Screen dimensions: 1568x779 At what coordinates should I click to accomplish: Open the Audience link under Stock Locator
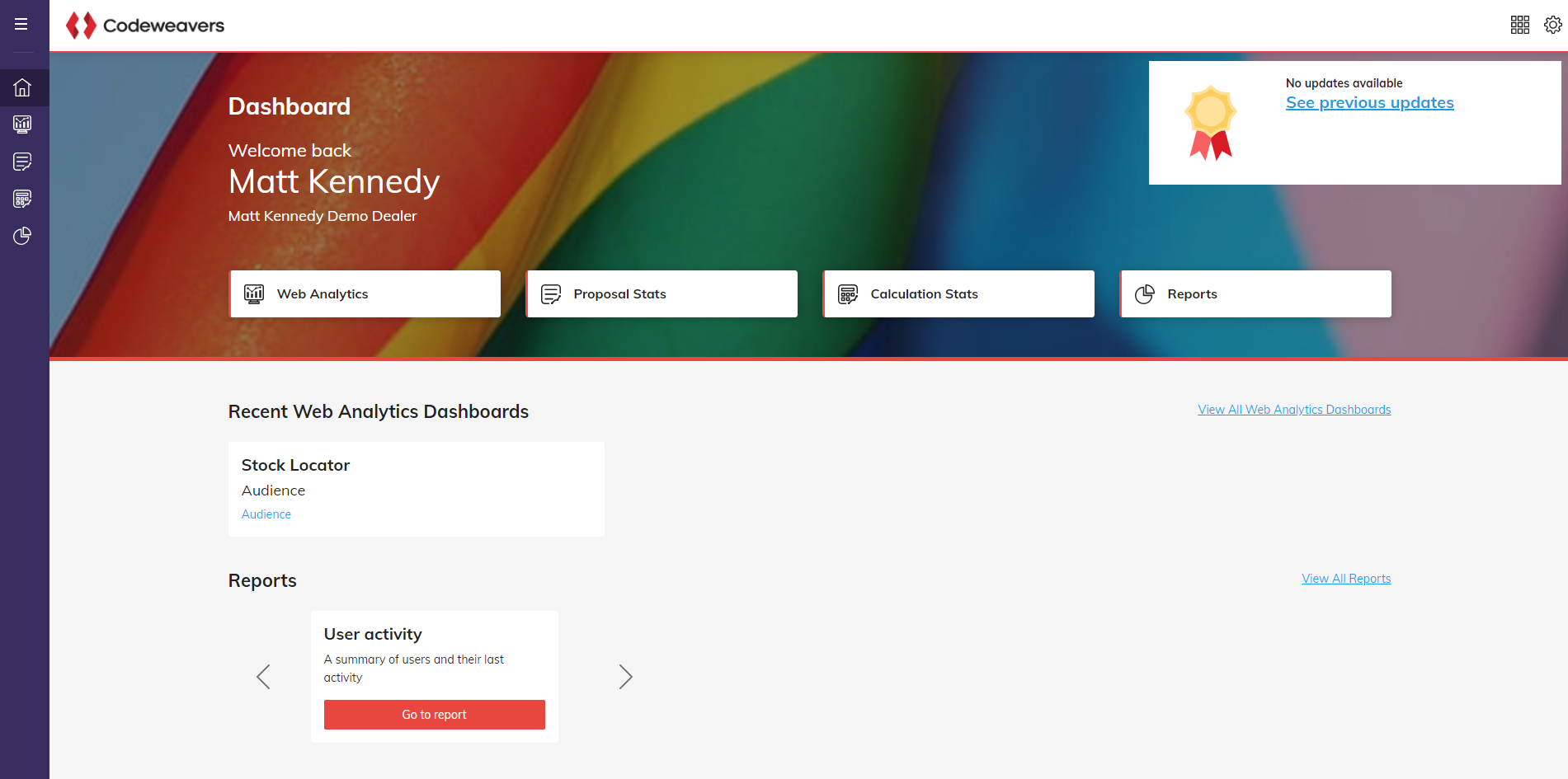point(266,514)
